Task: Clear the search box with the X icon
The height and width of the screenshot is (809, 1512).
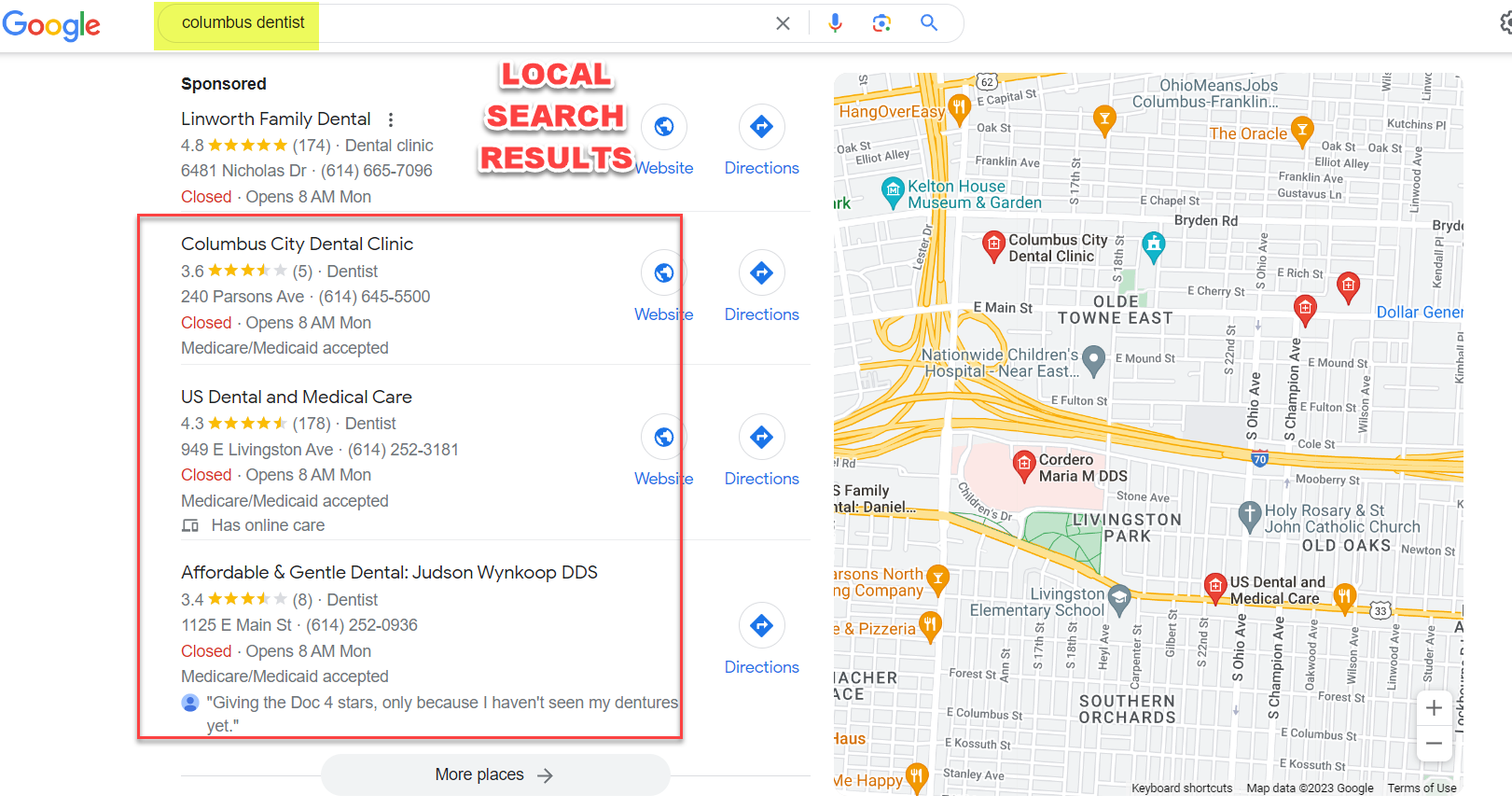Action: pyautogui.click(x=783, y=23)
